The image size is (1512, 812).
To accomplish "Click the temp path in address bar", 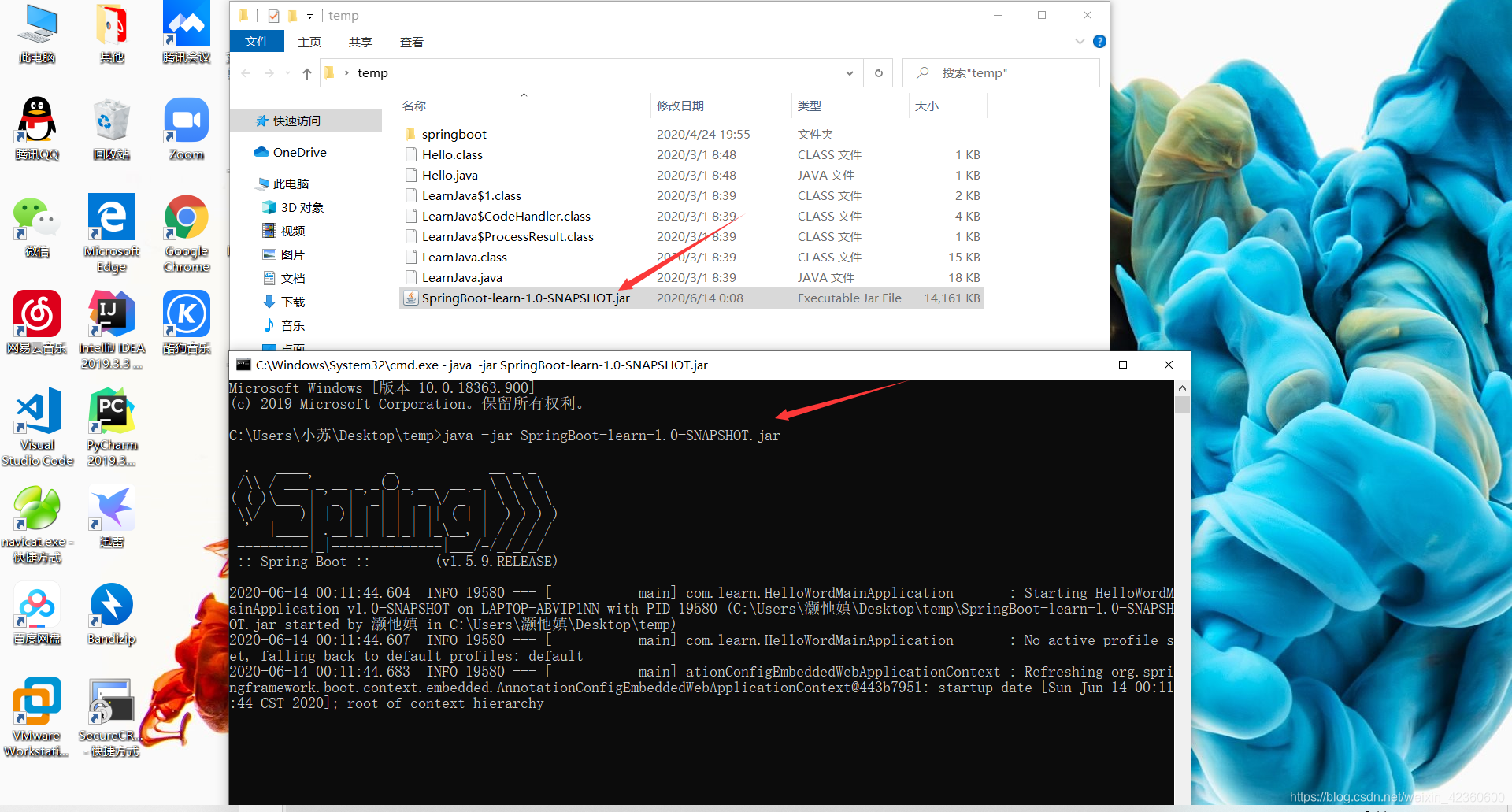I will [372, 73].
